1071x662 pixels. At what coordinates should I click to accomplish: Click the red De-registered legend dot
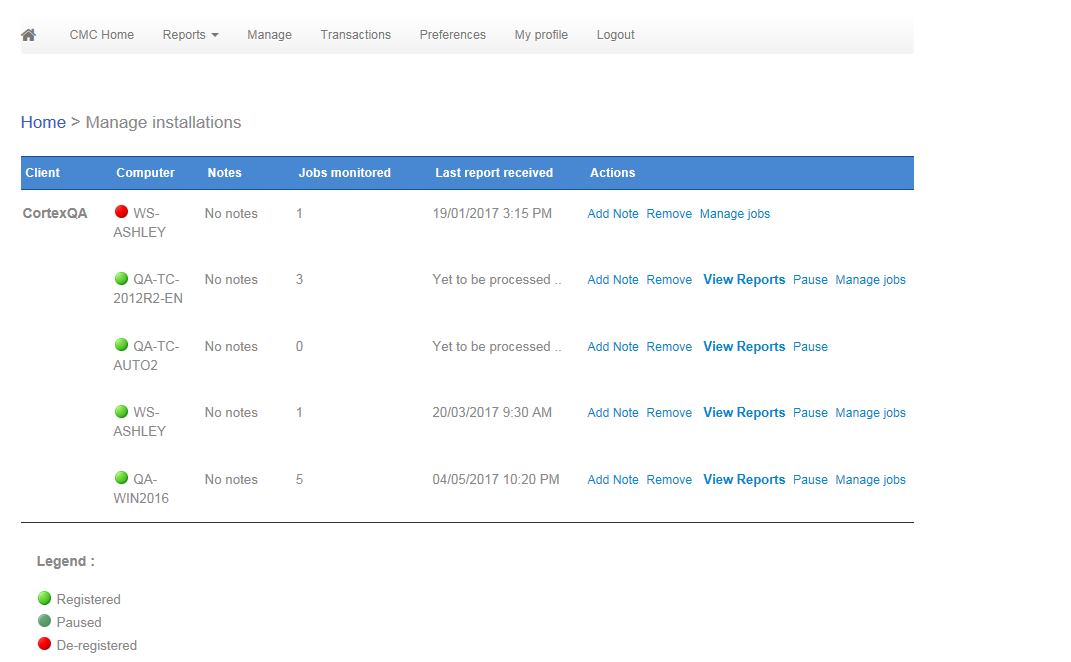coord(44,644)
